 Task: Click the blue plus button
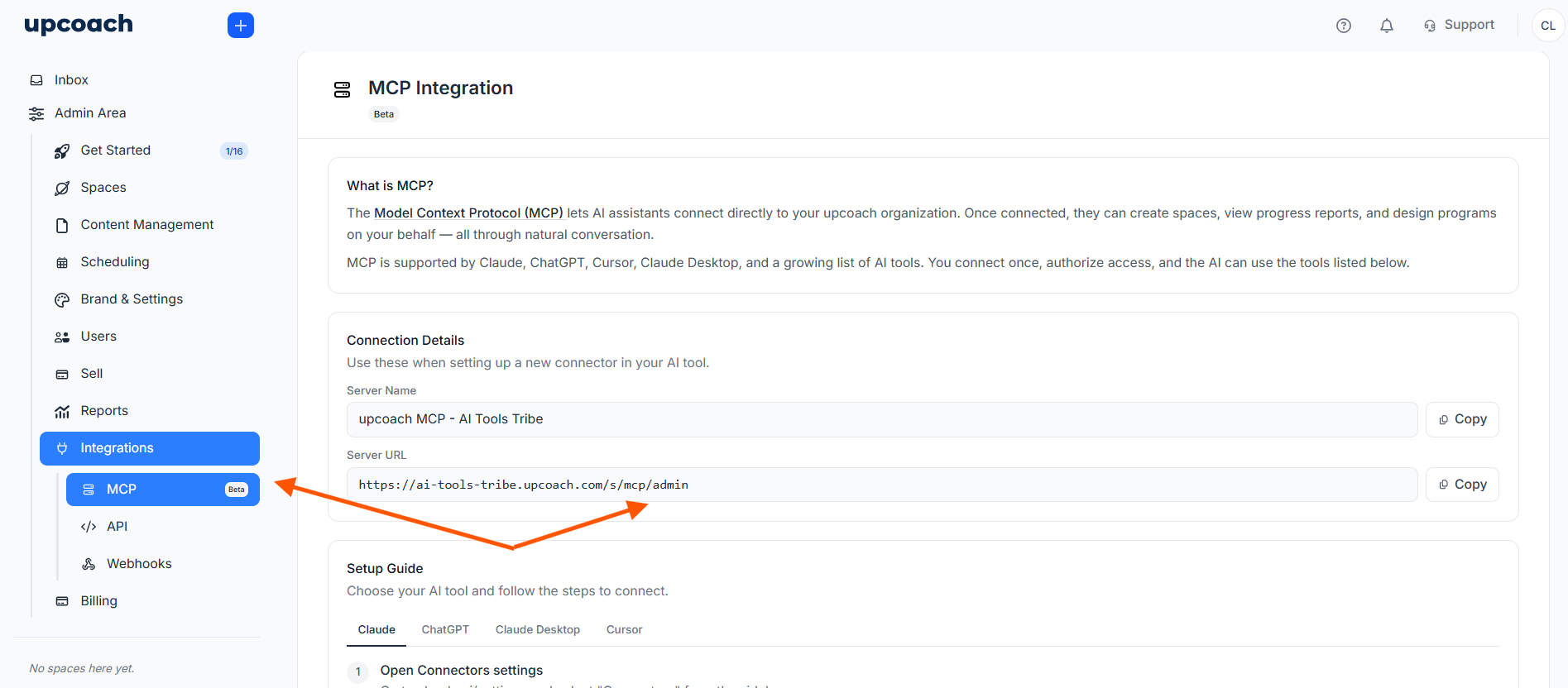pos(241,26)
